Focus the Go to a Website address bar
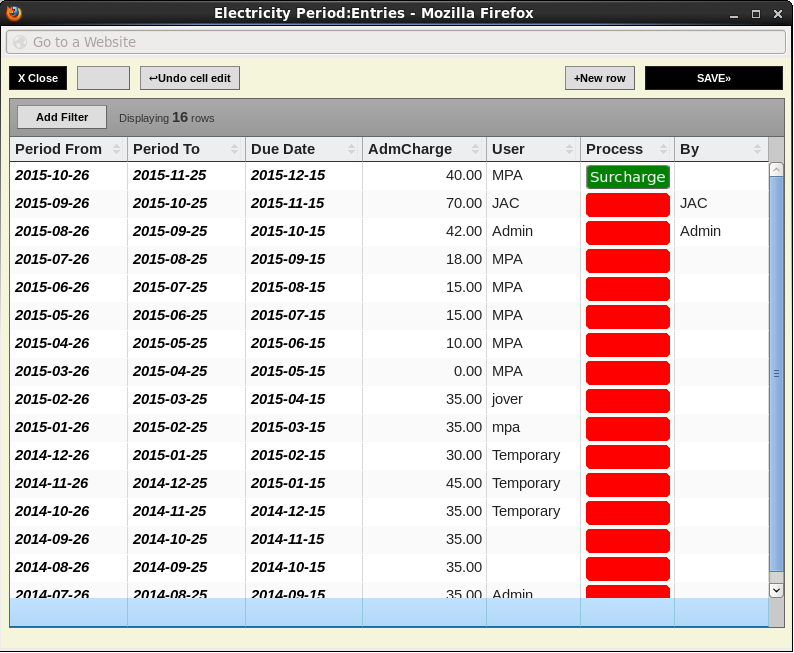The height and width of the screenshot is (653, 794). (x=396, y=42)
